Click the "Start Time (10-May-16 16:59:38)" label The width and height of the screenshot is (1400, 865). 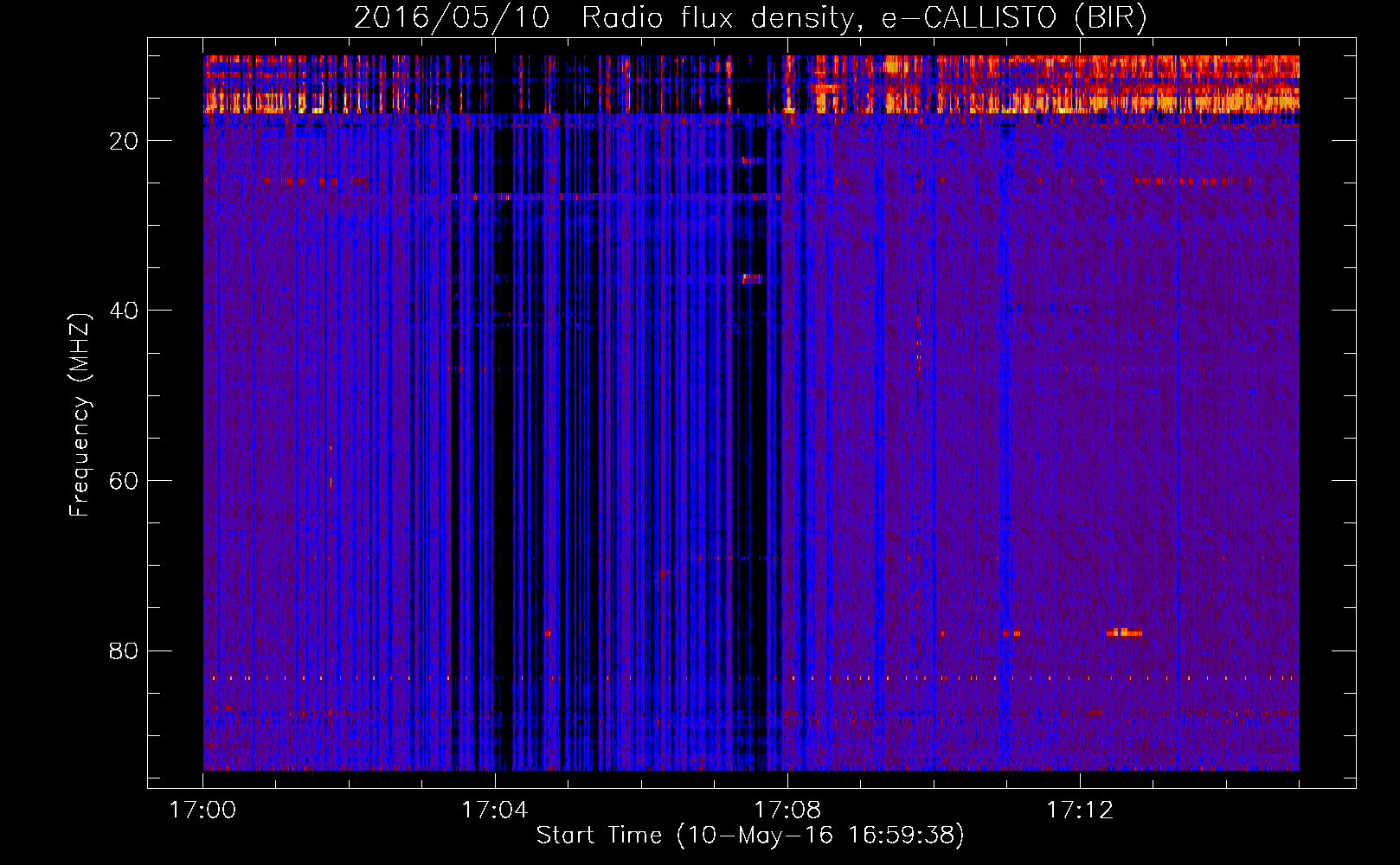coord(750,836)
